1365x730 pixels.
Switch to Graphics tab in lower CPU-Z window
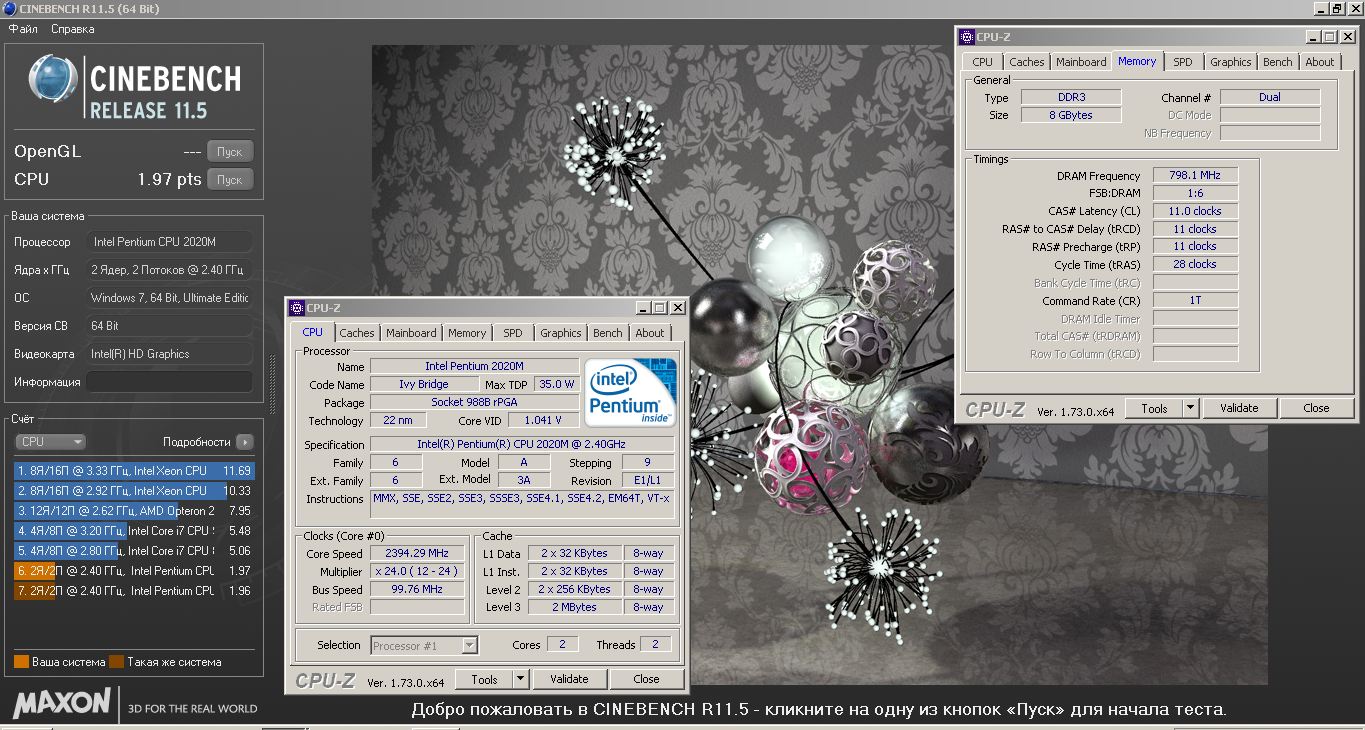tap(561, 333)
